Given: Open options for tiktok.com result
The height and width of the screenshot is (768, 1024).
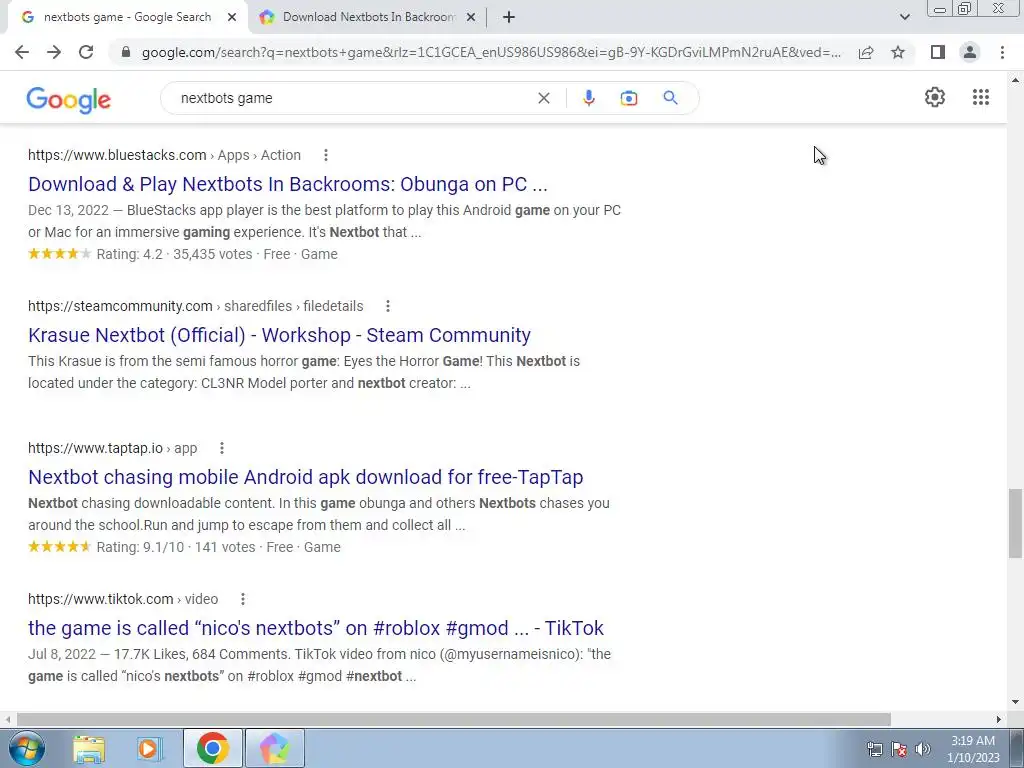Looking at the screenshot, I should point(243,600).
